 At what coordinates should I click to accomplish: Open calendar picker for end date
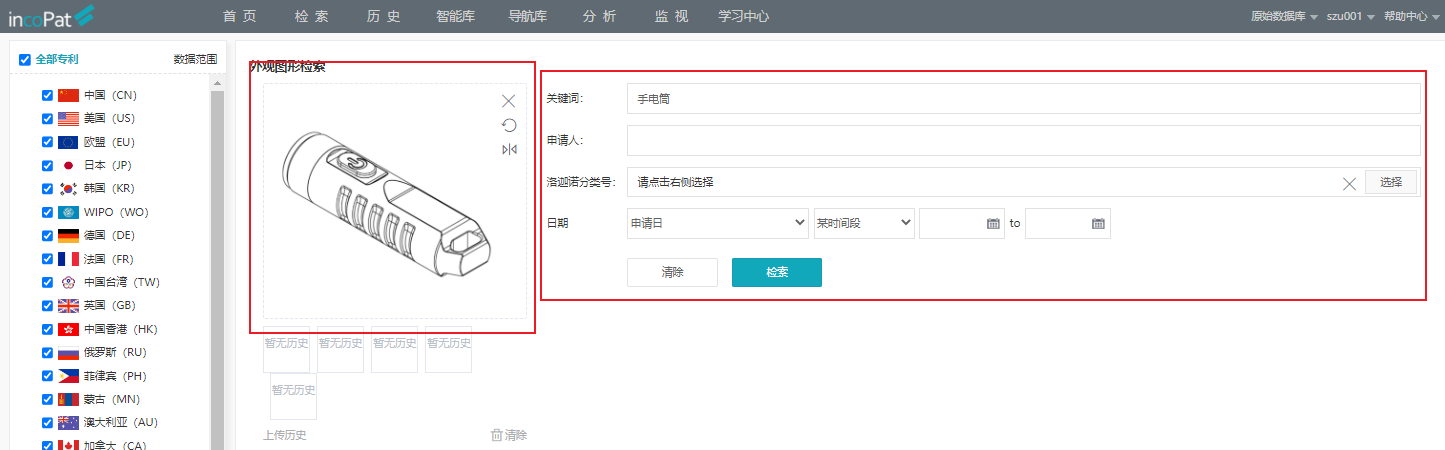click(1098, 224)
